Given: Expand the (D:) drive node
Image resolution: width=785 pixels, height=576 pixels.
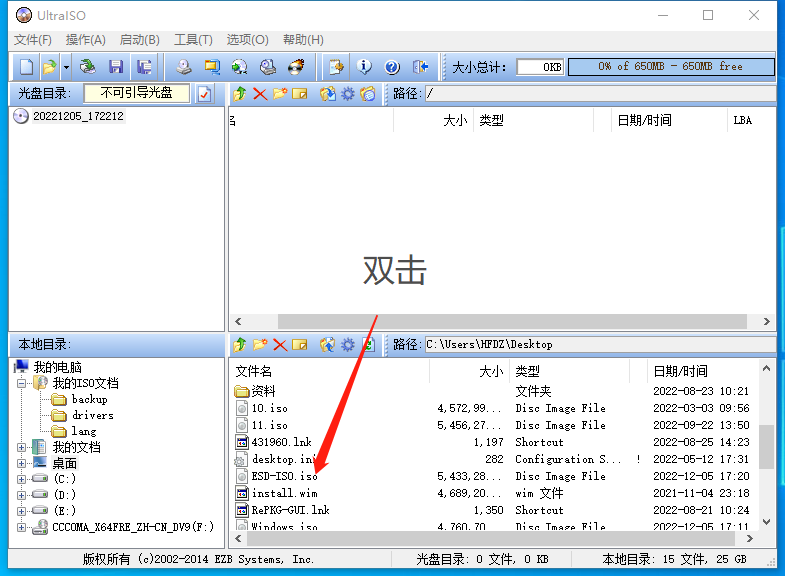Looking at the screenshot, I should [22, 495].
